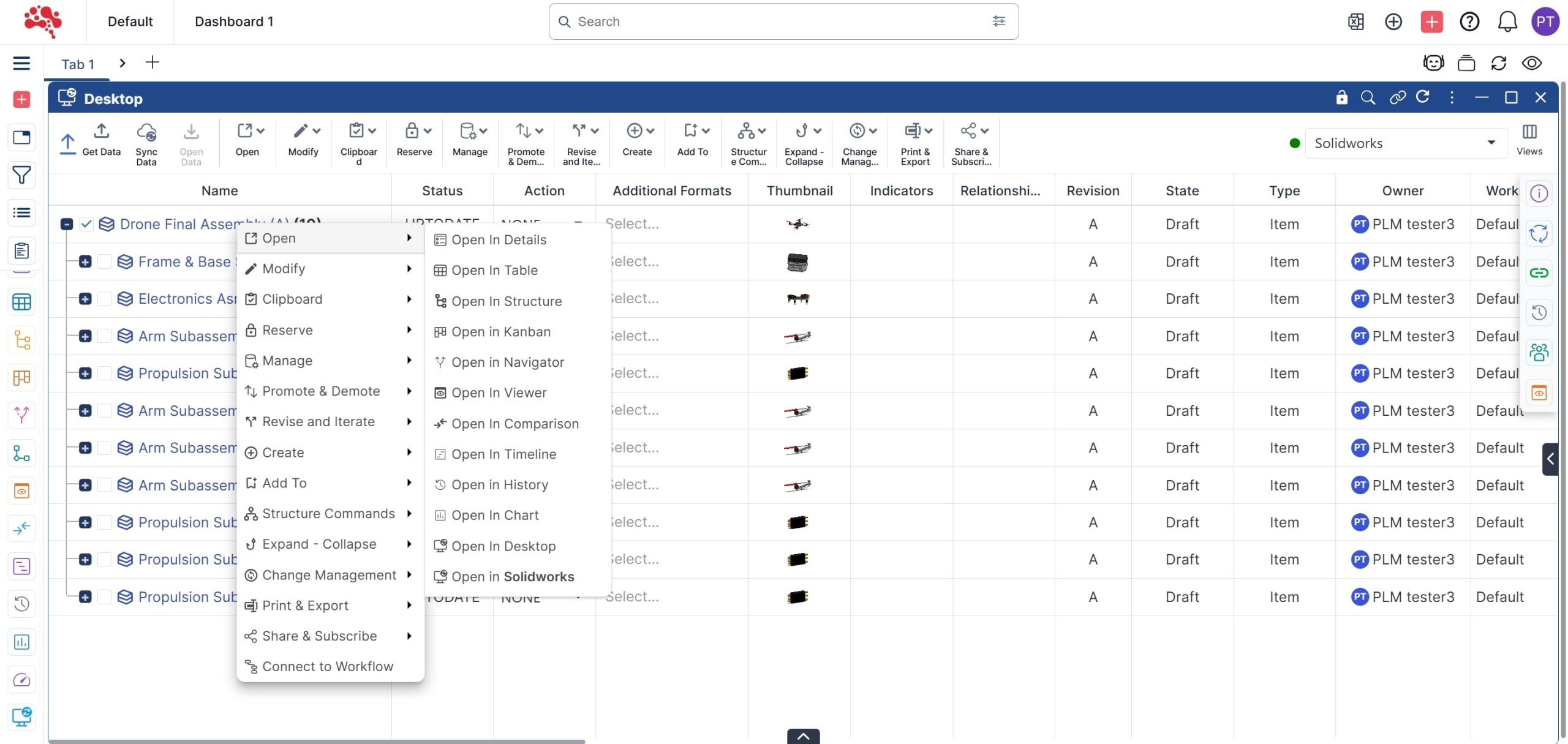Collapse the Drone Final Assembly tree node
This screenshot has height=744, width=1568.
click(x=67, y=224)
